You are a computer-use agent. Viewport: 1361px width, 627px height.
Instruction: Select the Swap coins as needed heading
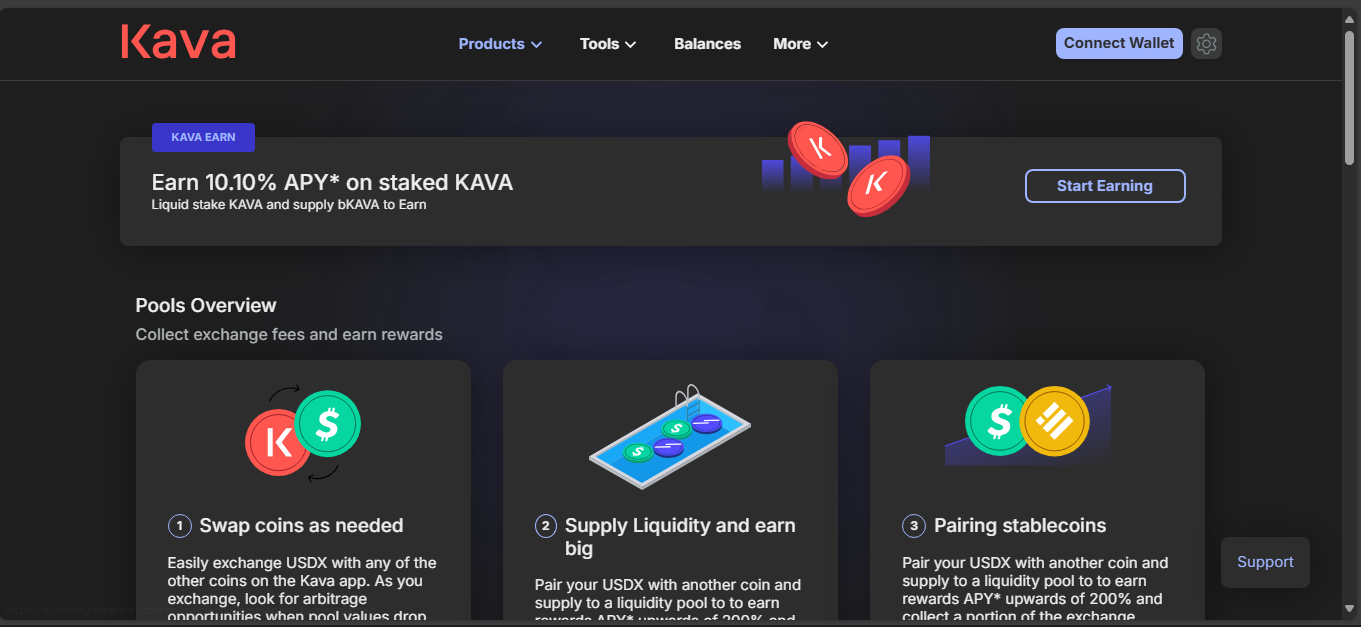(301, 526)
